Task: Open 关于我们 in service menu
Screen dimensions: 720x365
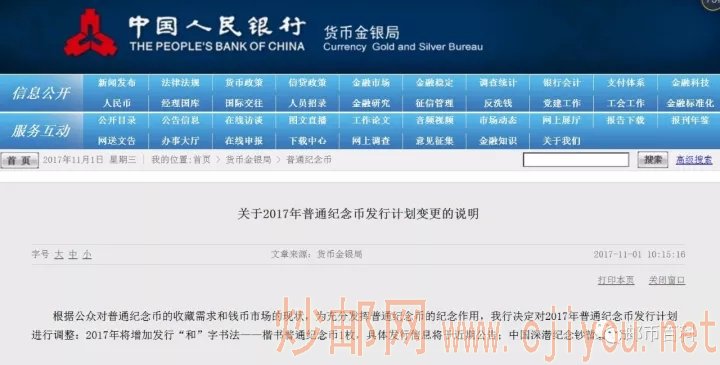Action: [561, 140]
